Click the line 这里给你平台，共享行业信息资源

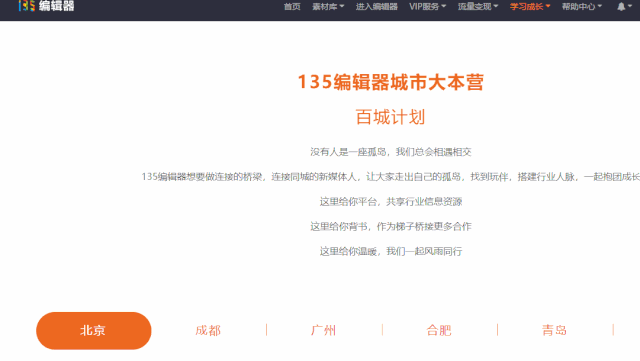(391, 201)
